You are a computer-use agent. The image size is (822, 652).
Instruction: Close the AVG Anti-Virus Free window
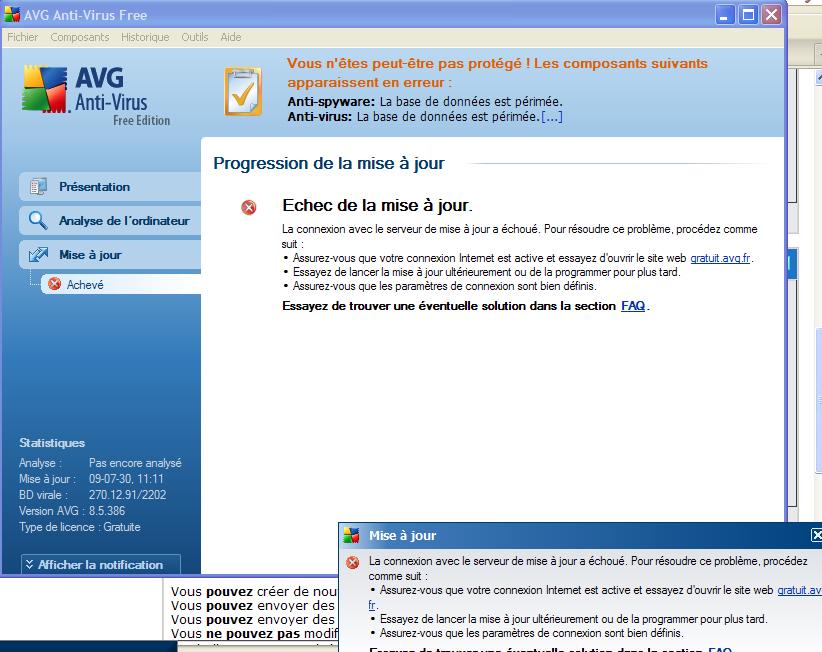[x=772, y=15]
